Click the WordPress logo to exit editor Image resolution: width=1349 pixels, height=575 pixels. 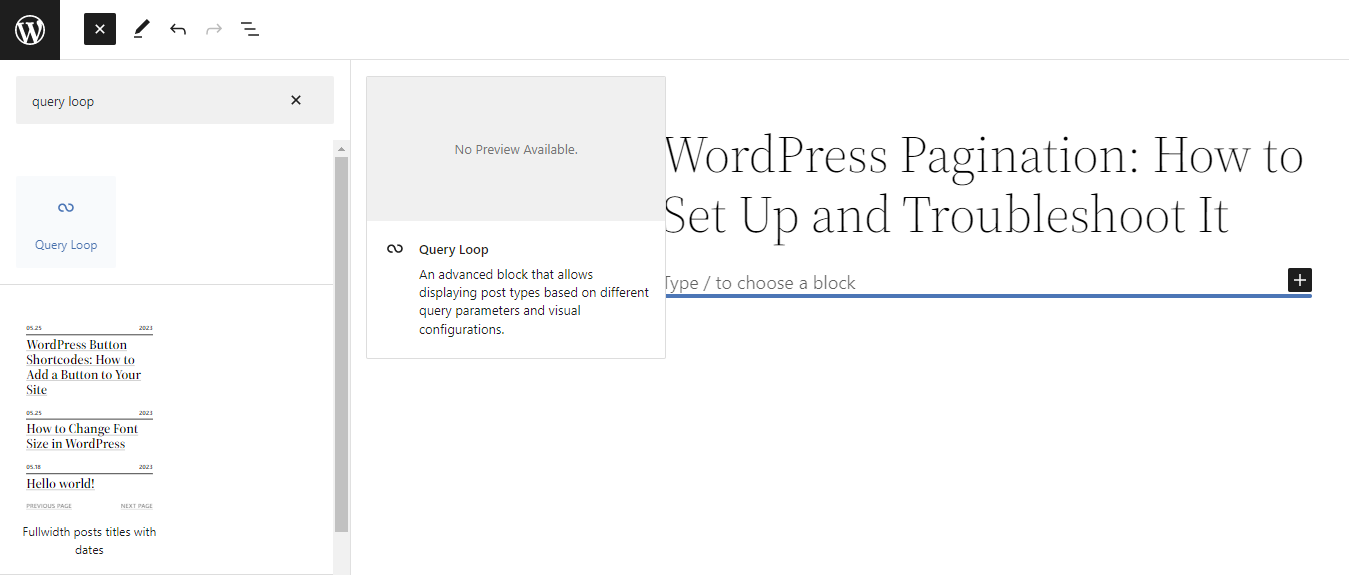point(30,30)
